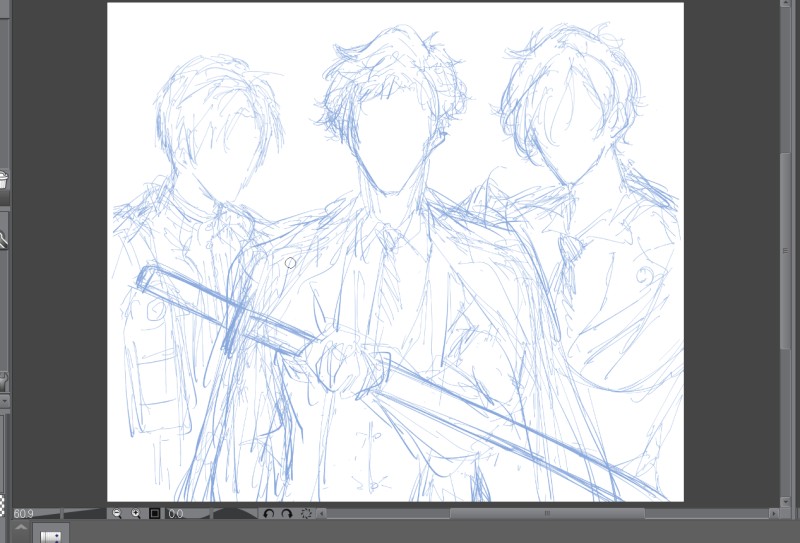Click the horizontal scrollbar right arrow
The height and width of the screenshot is (543, 800).
point(774,513)
